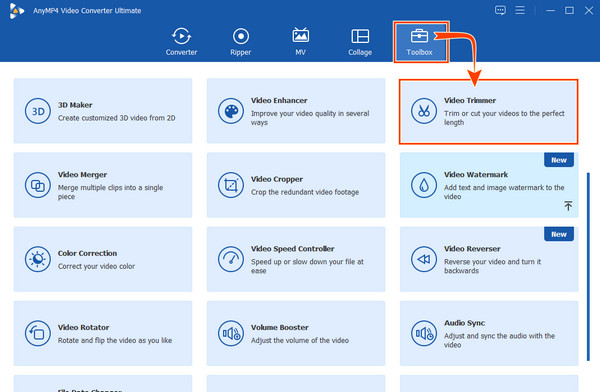This screenshot has width=600, height=392.
Task: Click 'Crop the redundant video footage' description
Action: [305, 192]
